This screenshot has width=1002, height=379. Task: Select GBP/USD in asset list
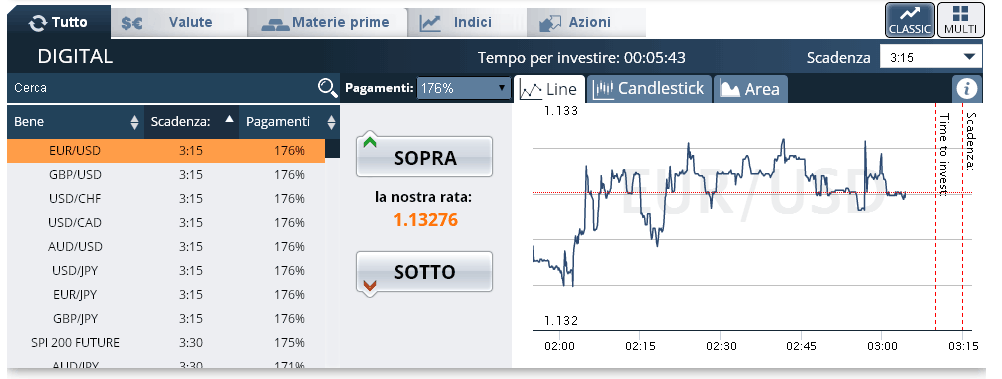(x=166, y=174)
